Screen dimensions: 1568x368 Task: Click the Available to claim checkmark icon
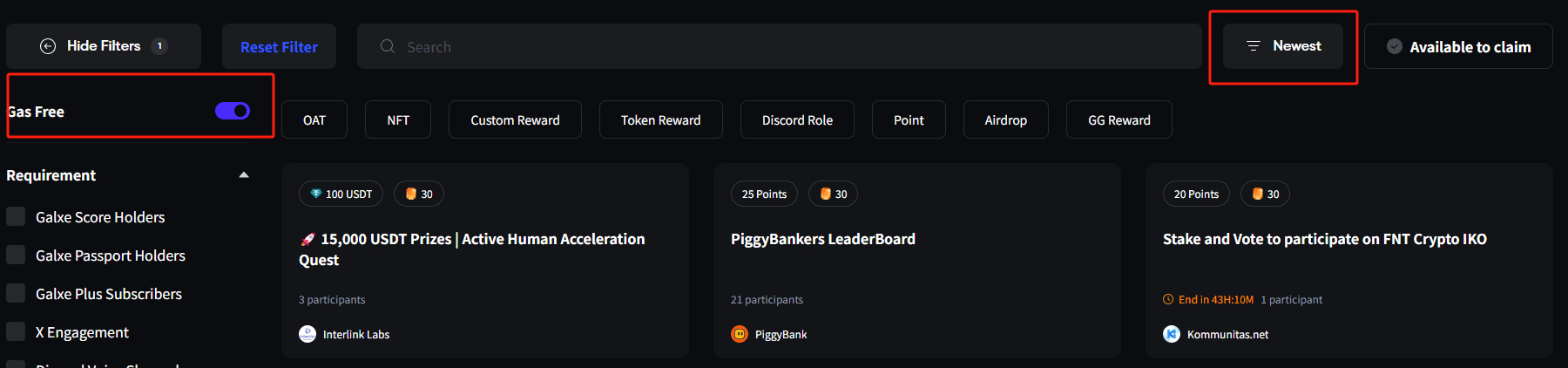[1395, 46]
